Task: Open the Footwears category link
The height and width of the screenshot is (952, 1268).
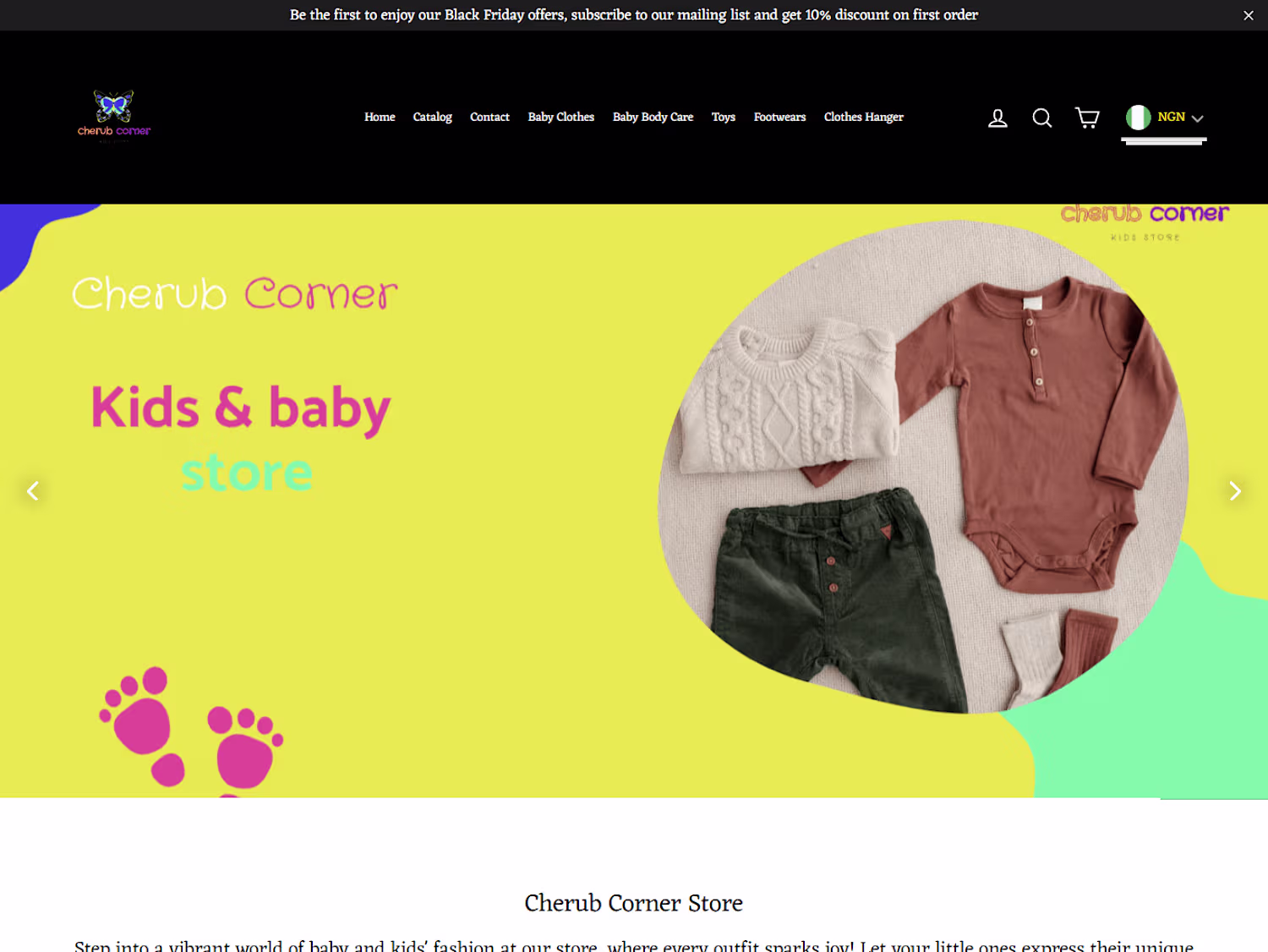Action: click(x=779, y=118)
